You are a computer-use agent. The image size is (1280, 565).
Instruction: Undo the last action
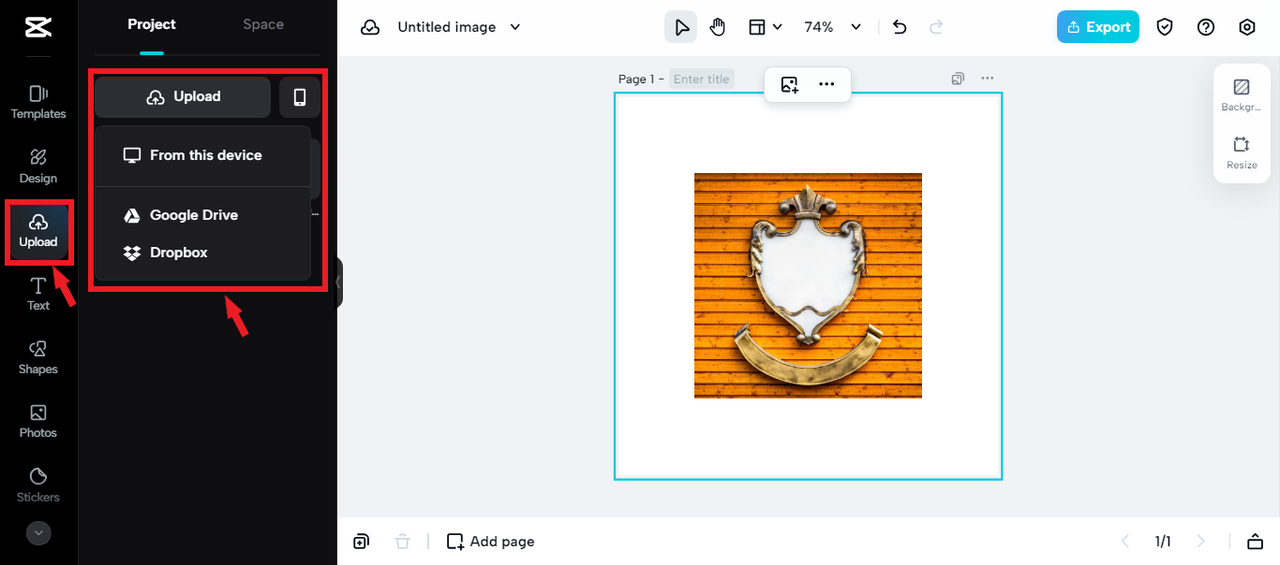(899, 27)
